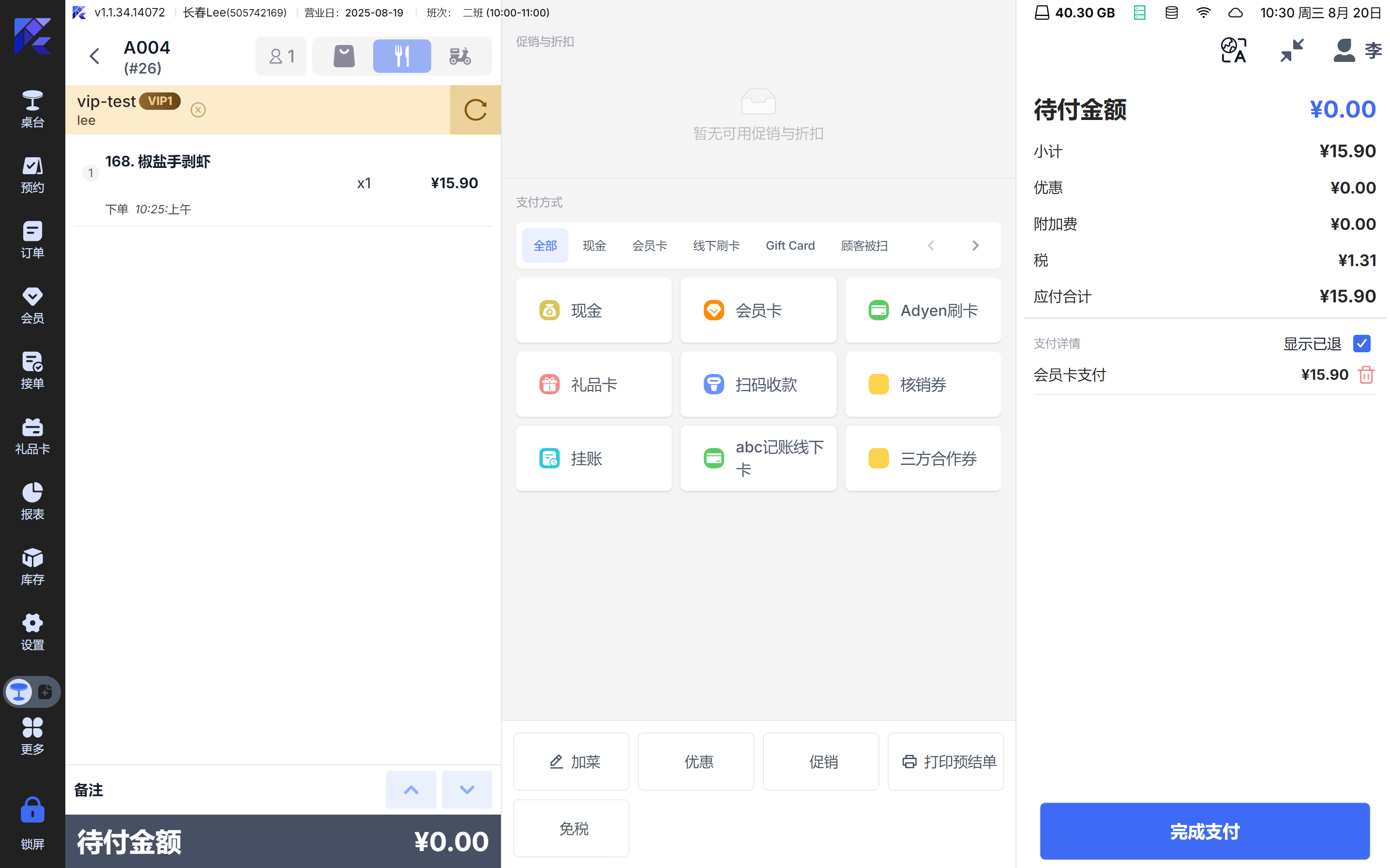Viewport: 1390px width, 868px height.
Task: Switch to delivery scooter order mode
Action: point(459,56)
